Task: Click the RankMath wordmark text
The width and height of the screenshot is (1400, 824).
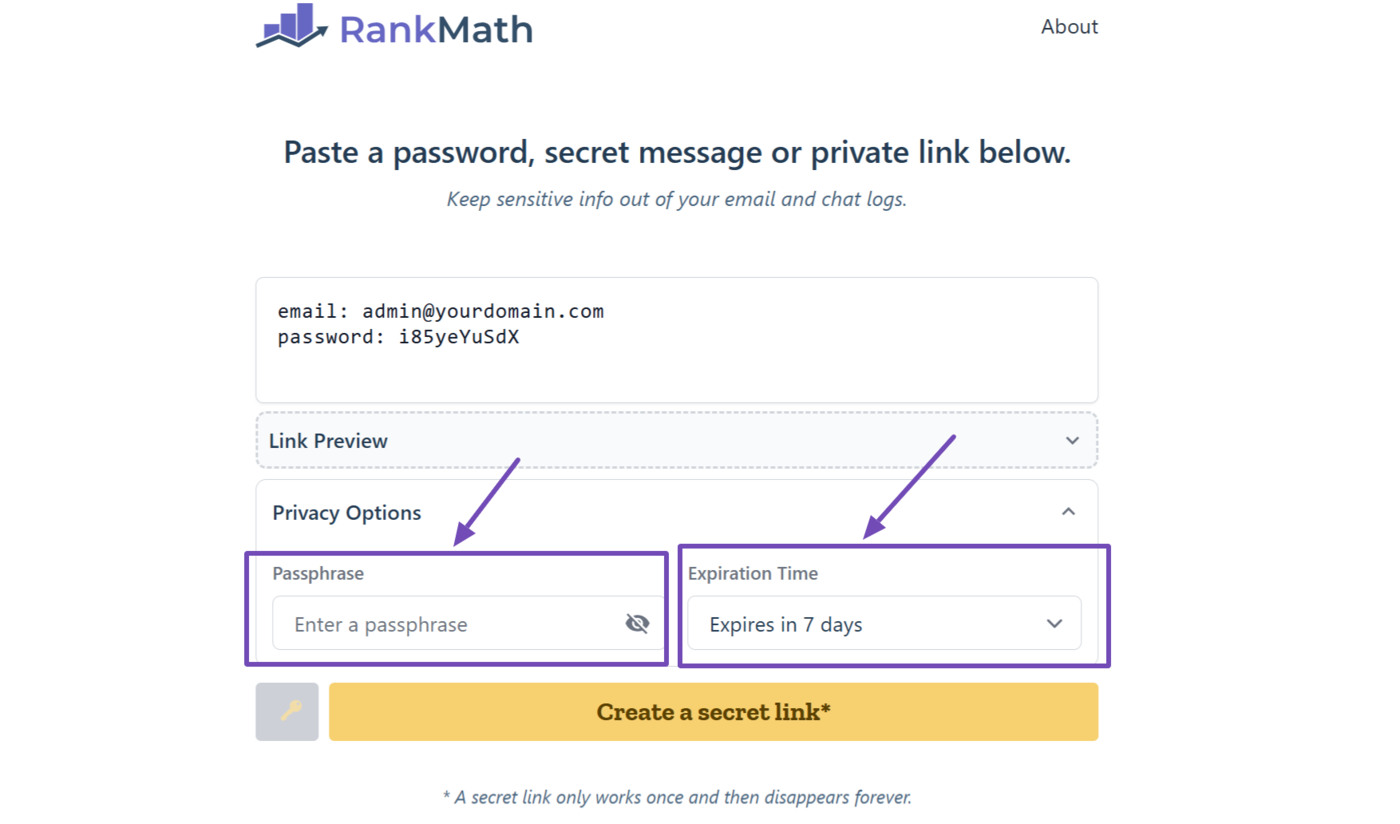Action: [x=435, y=29]
